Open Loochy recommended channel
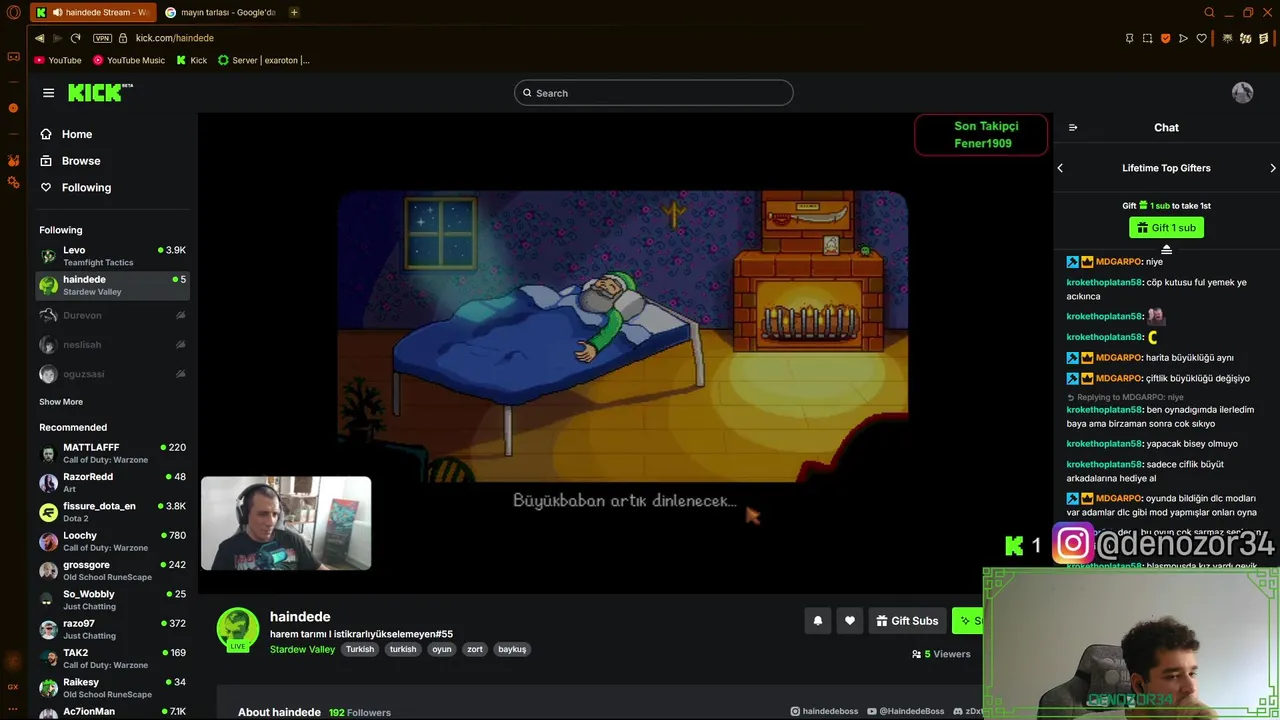Screen dimensions: 1280x720 pos(112,541)
